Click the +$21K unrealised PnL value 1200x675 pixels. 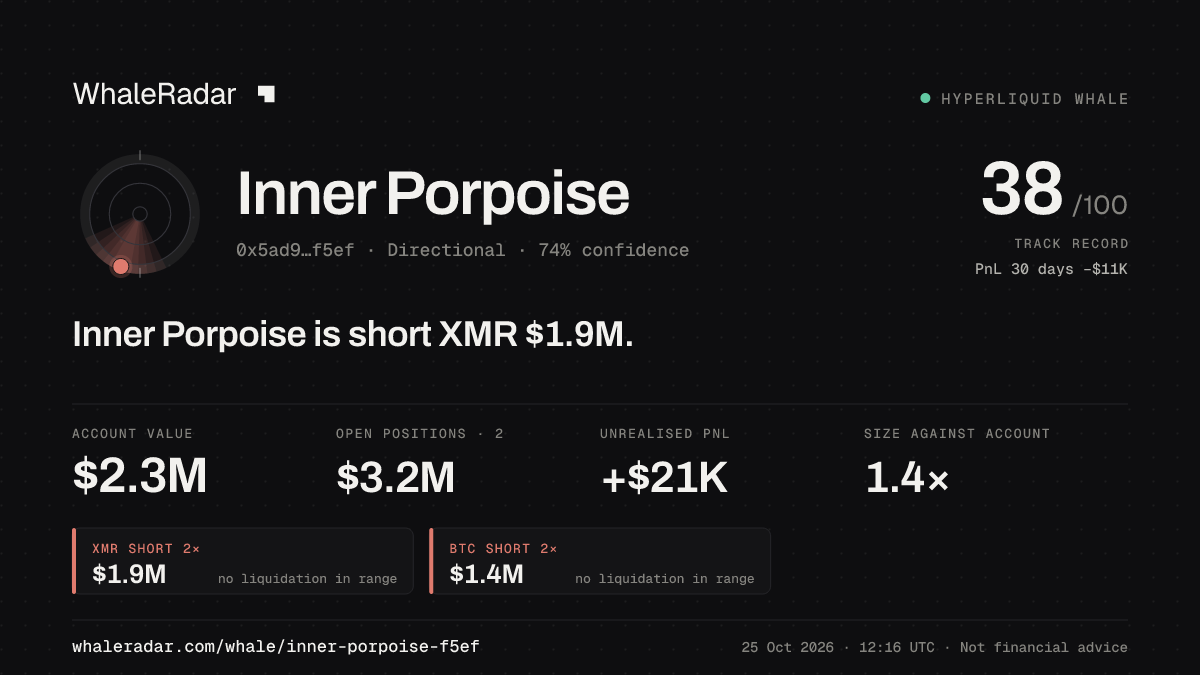[x=664, y=478]
